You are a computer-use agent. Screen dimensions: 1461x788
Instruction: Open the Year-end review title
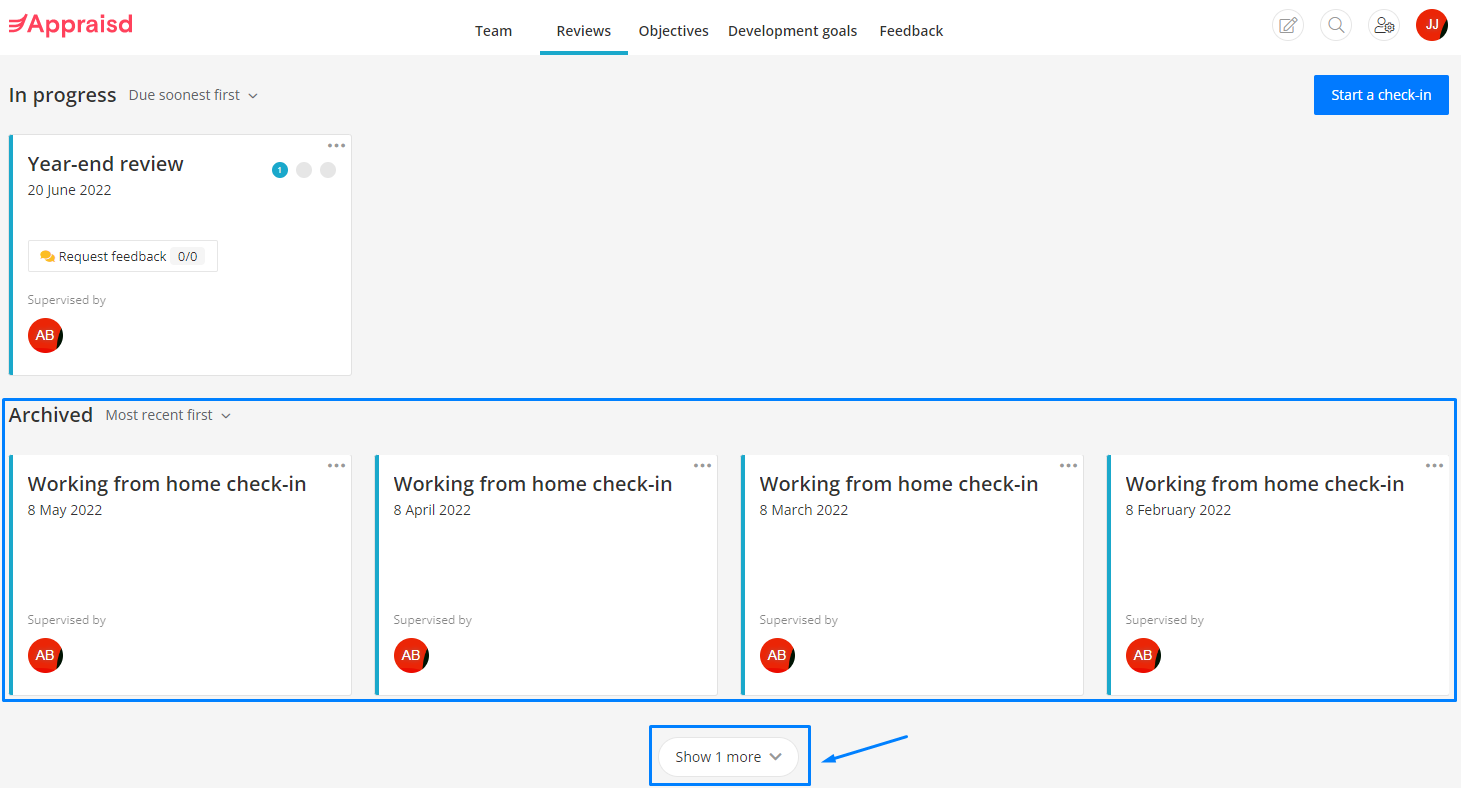coord(106,164)
